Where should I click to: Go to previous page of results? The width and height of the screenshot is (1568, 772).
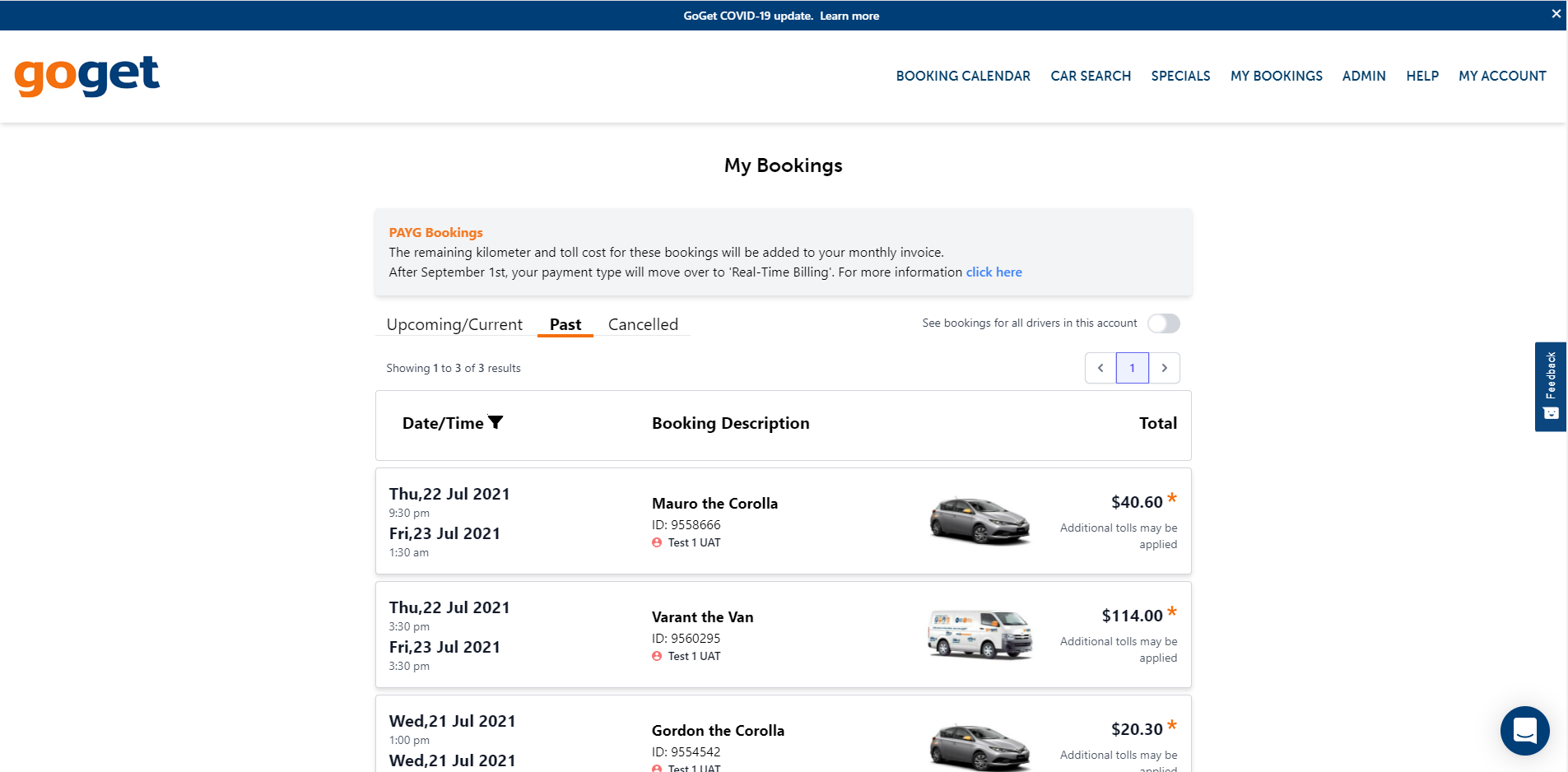pos(1100,368)
